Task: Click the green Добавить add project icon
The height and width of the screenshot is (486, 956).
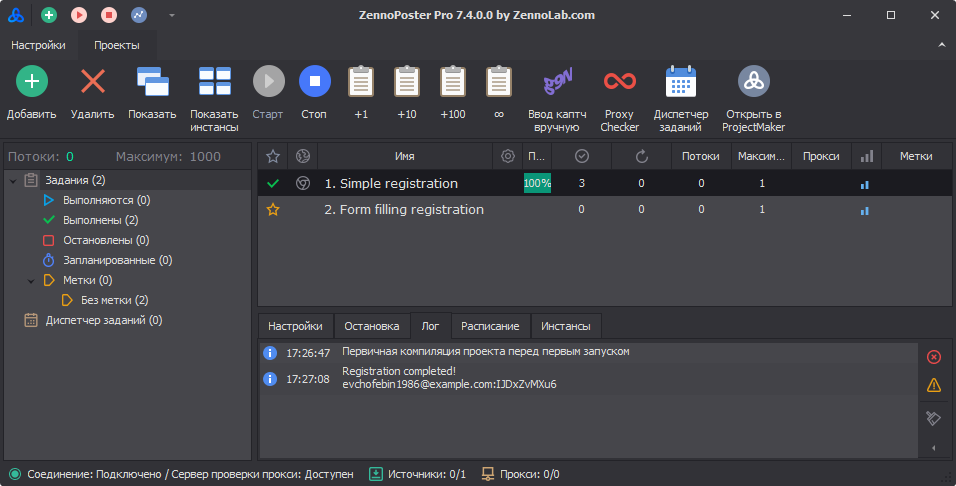Action: tap(31, 82)
